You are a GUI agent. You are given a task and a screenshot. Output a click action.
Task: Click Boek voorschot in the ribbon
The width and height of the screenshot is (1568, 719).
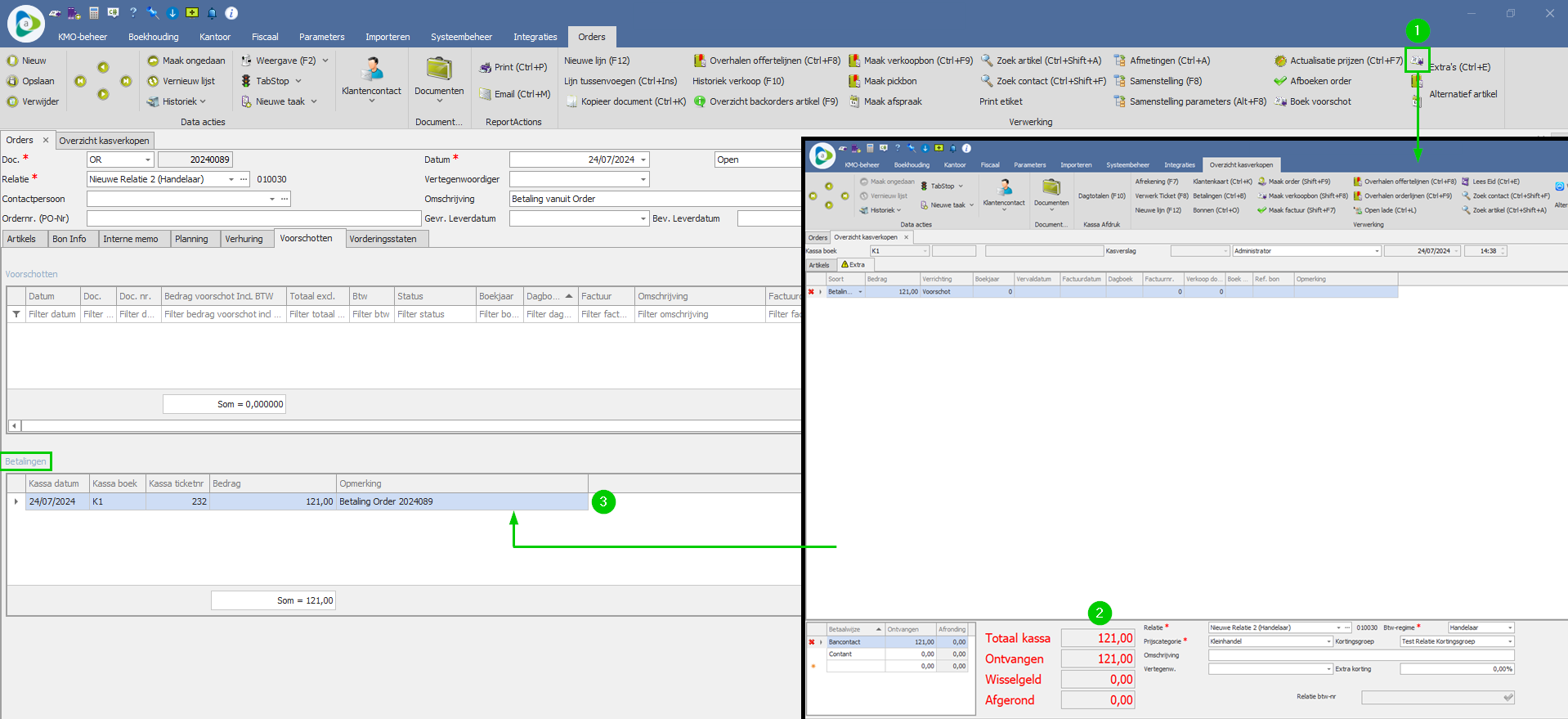coord(1281,101)
